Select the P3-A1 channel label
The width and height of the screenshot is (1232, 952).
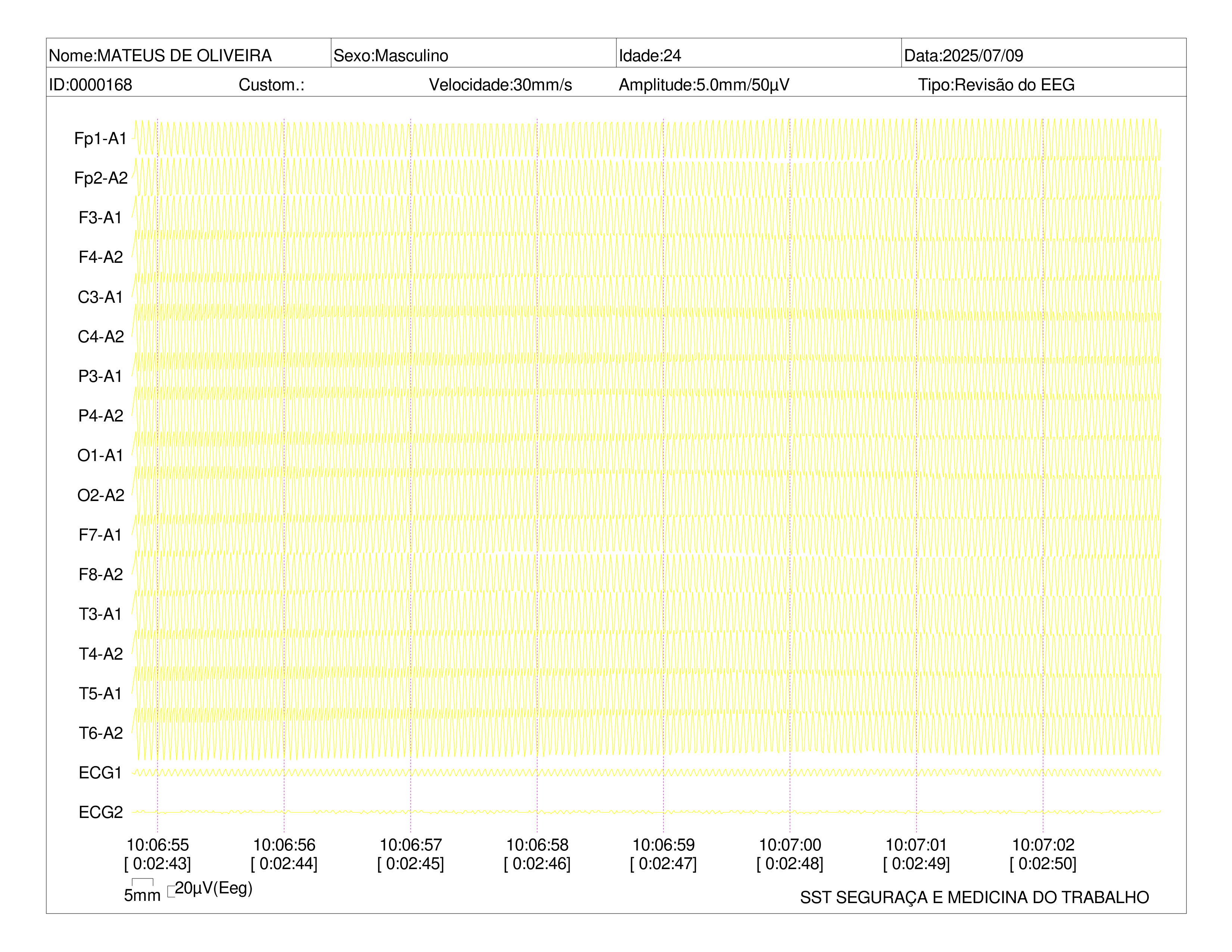pos(100,376)
